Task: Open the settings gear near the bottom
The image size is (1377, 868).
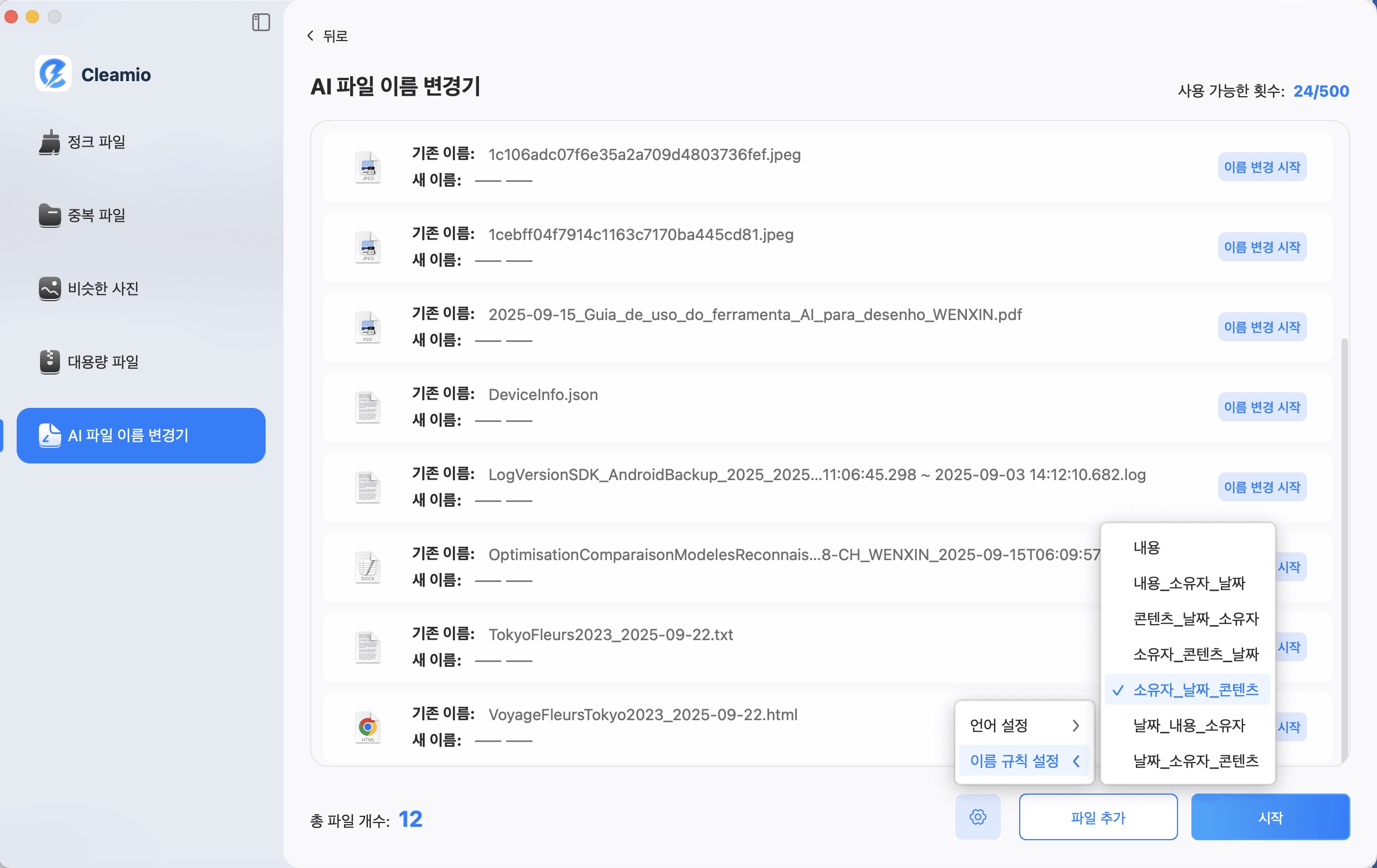Action: click(977, 817)
